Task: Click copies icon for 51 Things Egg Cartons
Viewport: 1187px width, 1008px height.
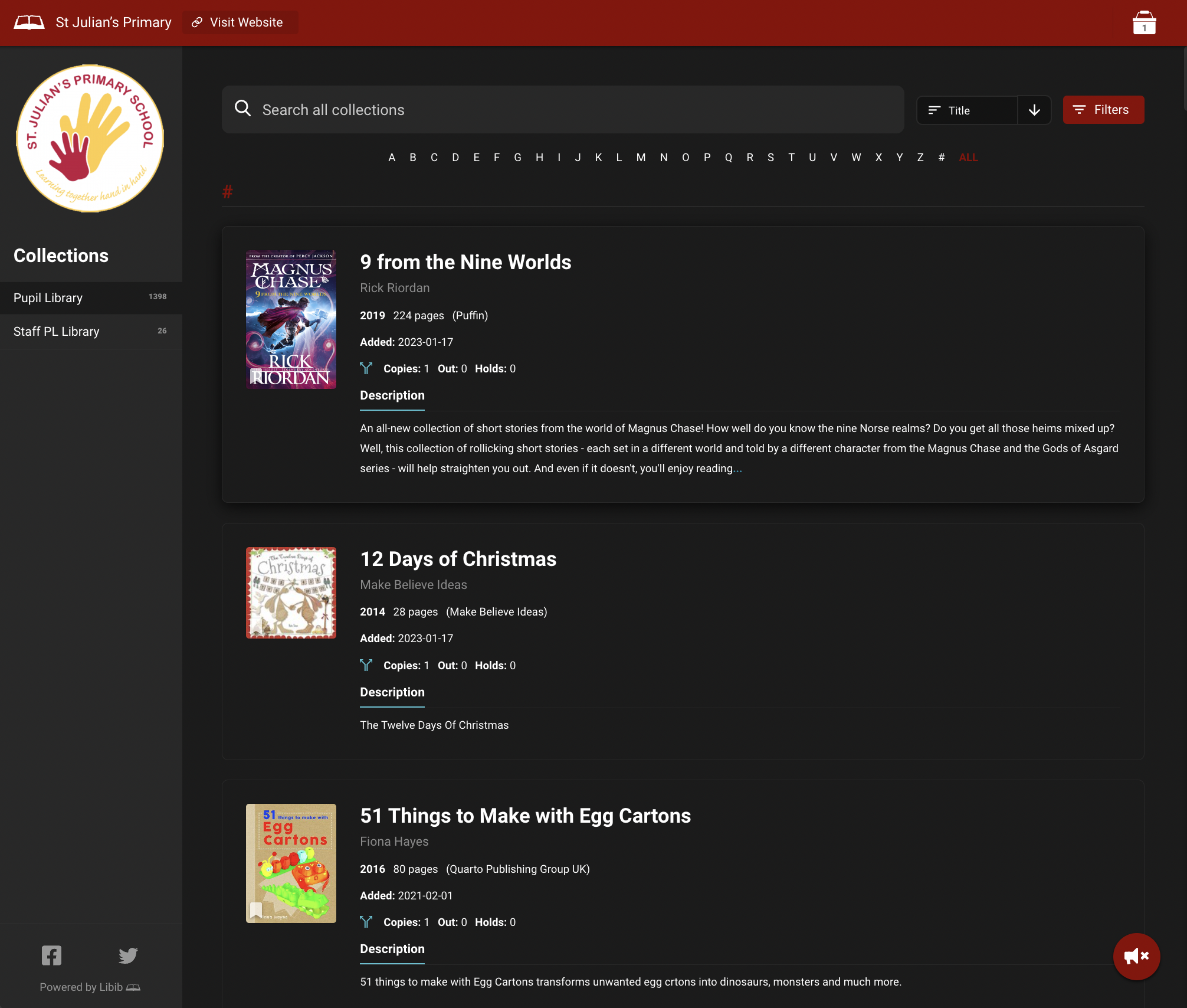Action: pyautogui.click(x=366, y=922)
